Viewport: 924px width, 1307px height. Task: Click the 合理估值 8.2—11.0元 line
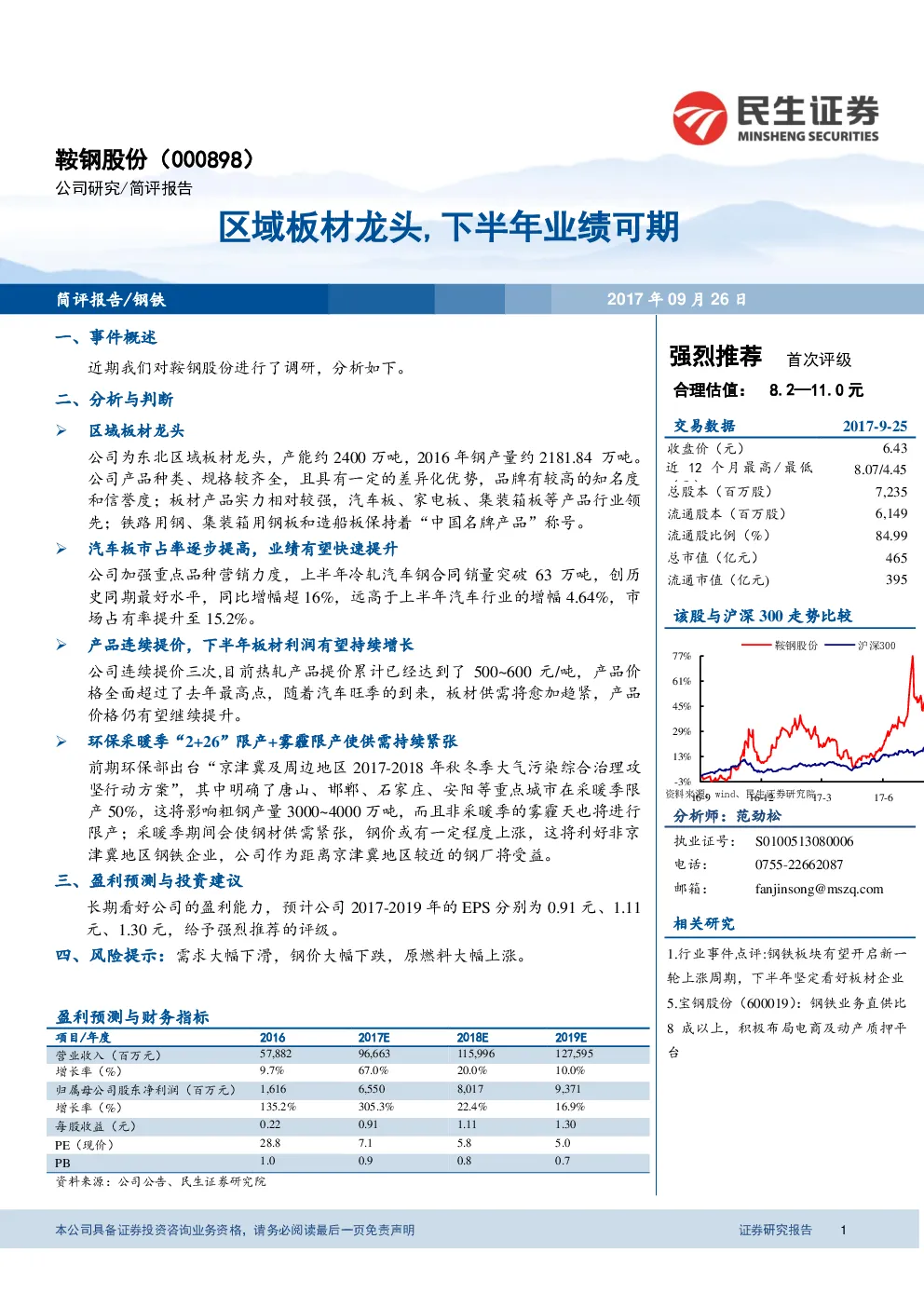coord(768,390)
